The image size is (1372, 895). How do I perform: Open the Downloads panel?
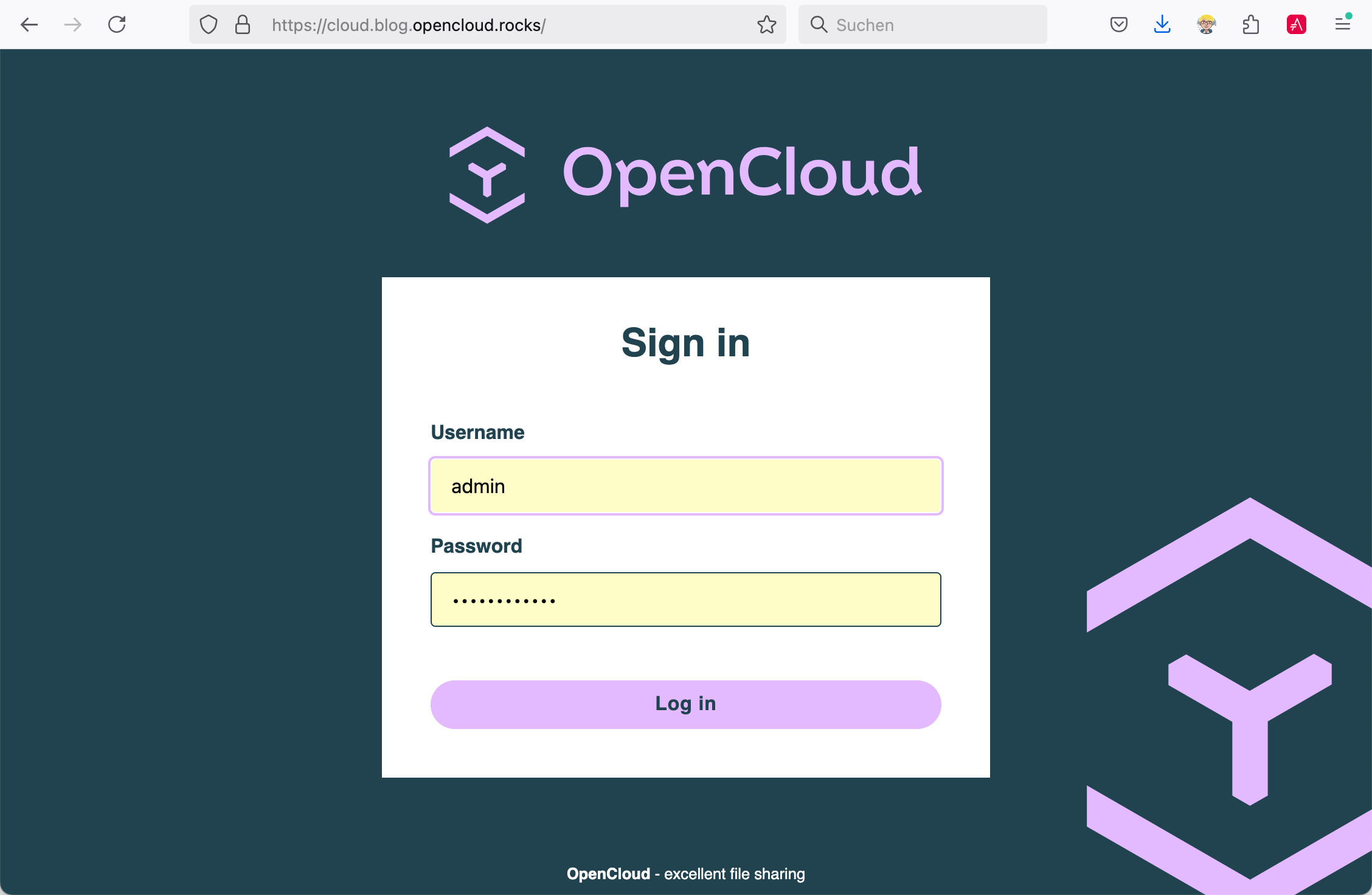tap(1162, 25)
